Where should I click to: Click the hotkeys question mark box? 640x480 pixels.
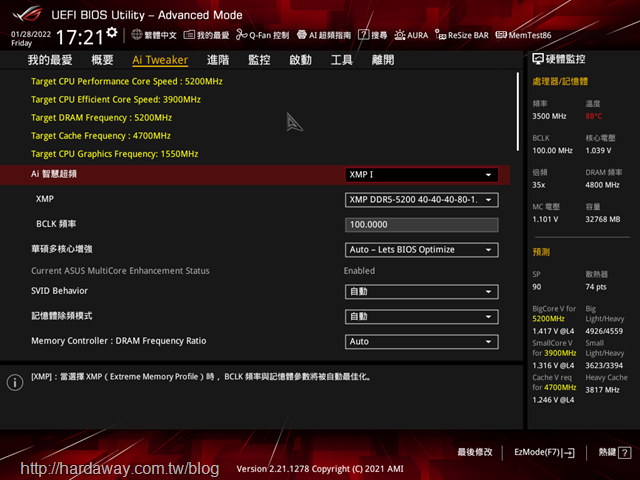point(624,452)
